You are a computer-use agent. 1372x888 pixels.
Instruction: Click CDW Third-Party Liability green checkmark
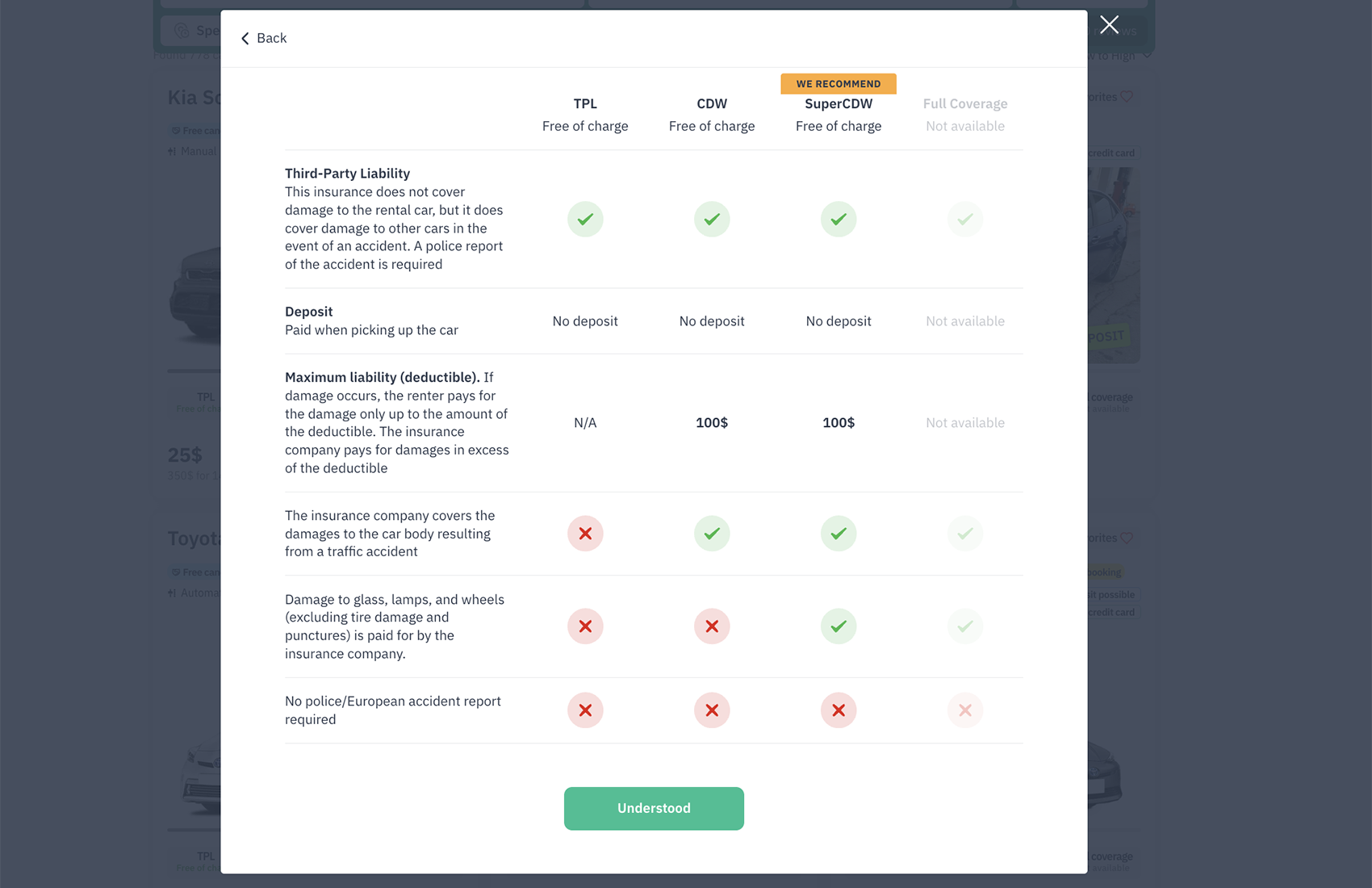(712, 220)
